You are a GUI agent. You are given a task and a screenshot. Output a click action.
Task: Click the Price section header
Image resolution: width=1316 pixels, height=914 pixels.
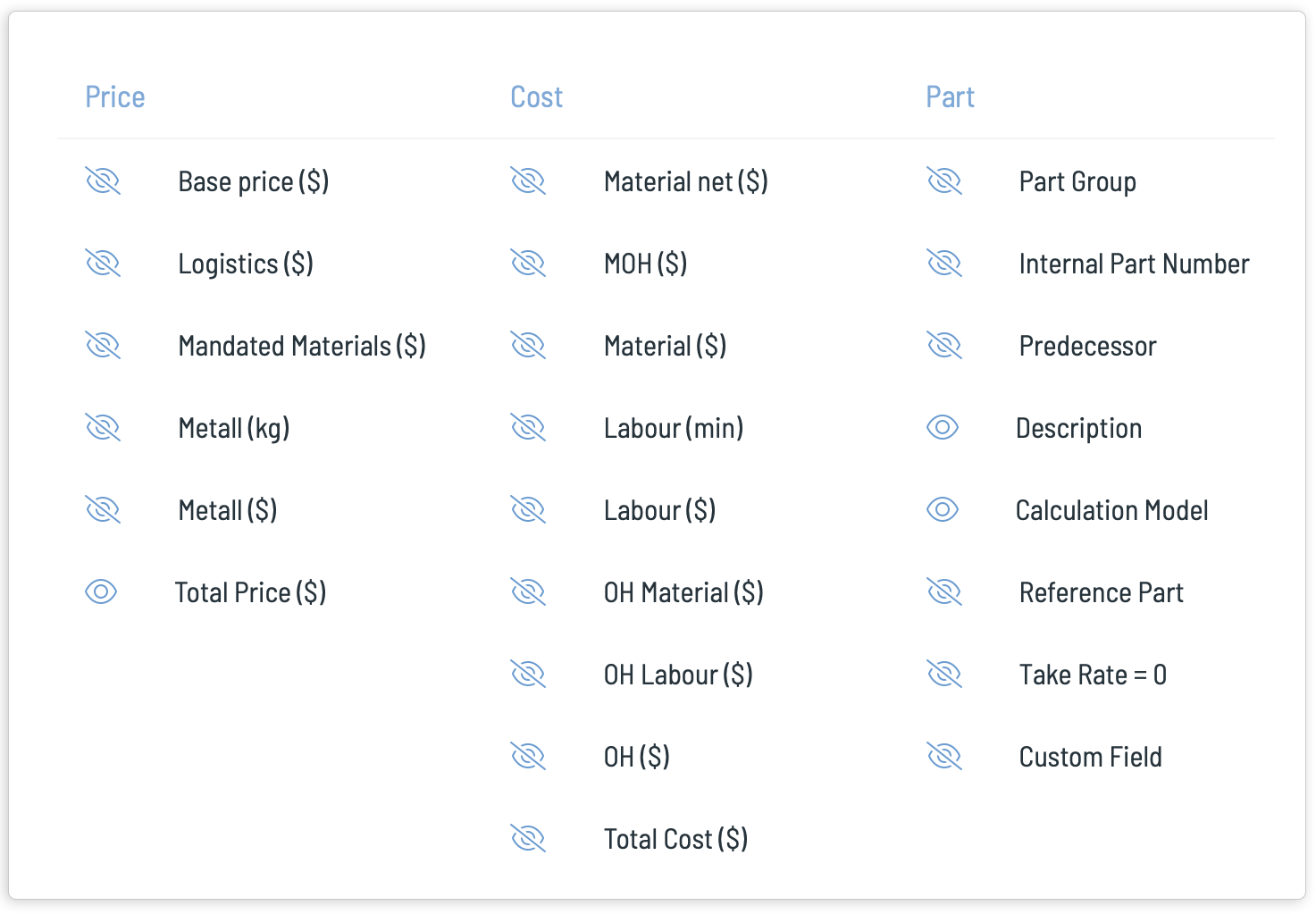point(115,96)
